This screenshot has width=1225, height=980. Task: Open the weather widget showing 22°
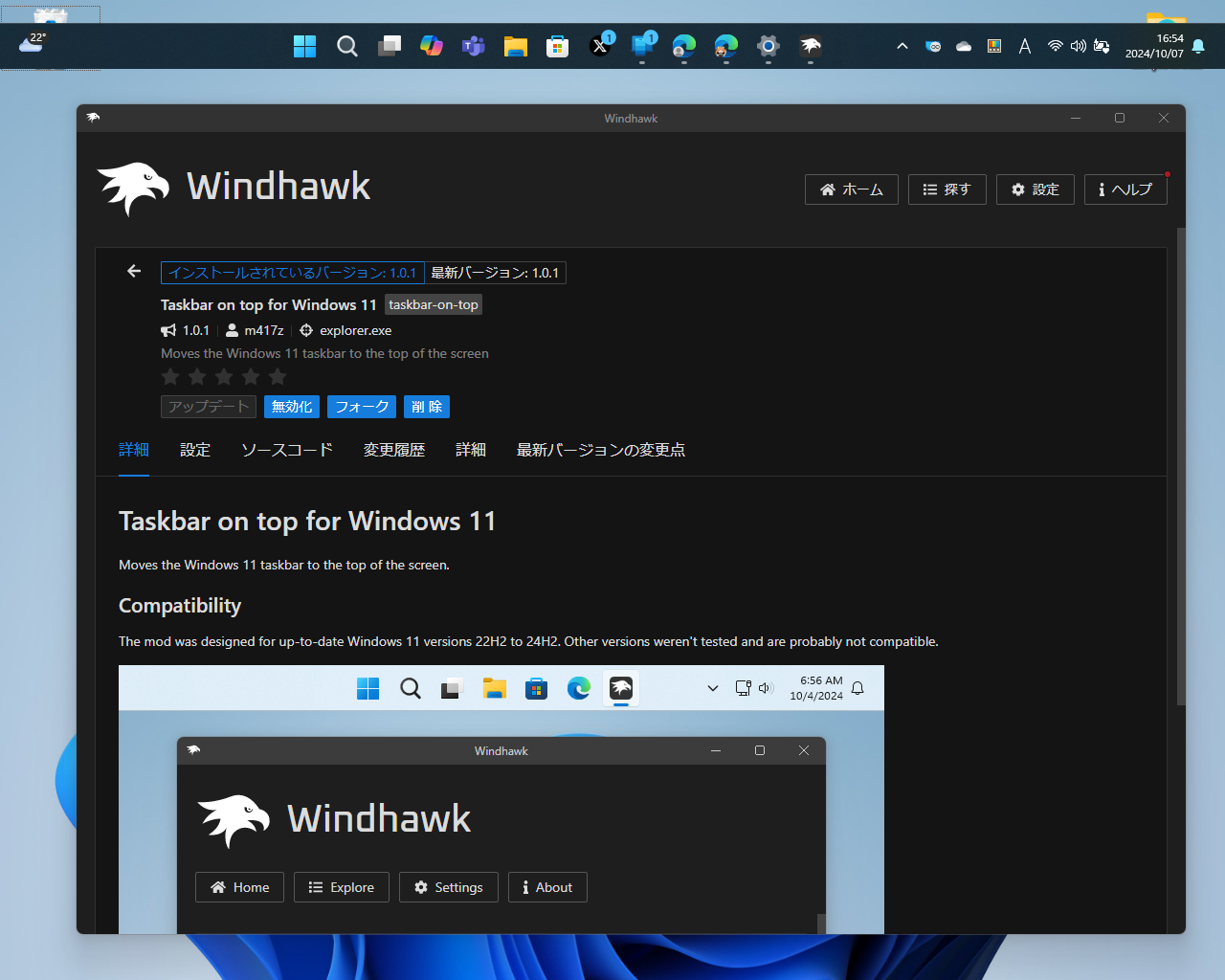[x=33, y=43]
